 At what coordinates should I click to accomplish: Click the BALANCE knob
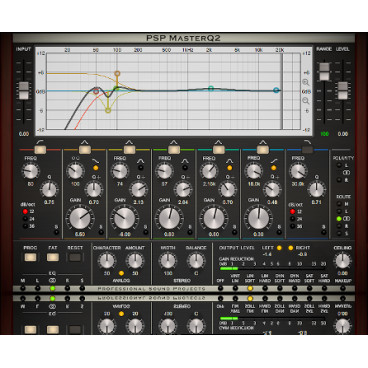196,261
